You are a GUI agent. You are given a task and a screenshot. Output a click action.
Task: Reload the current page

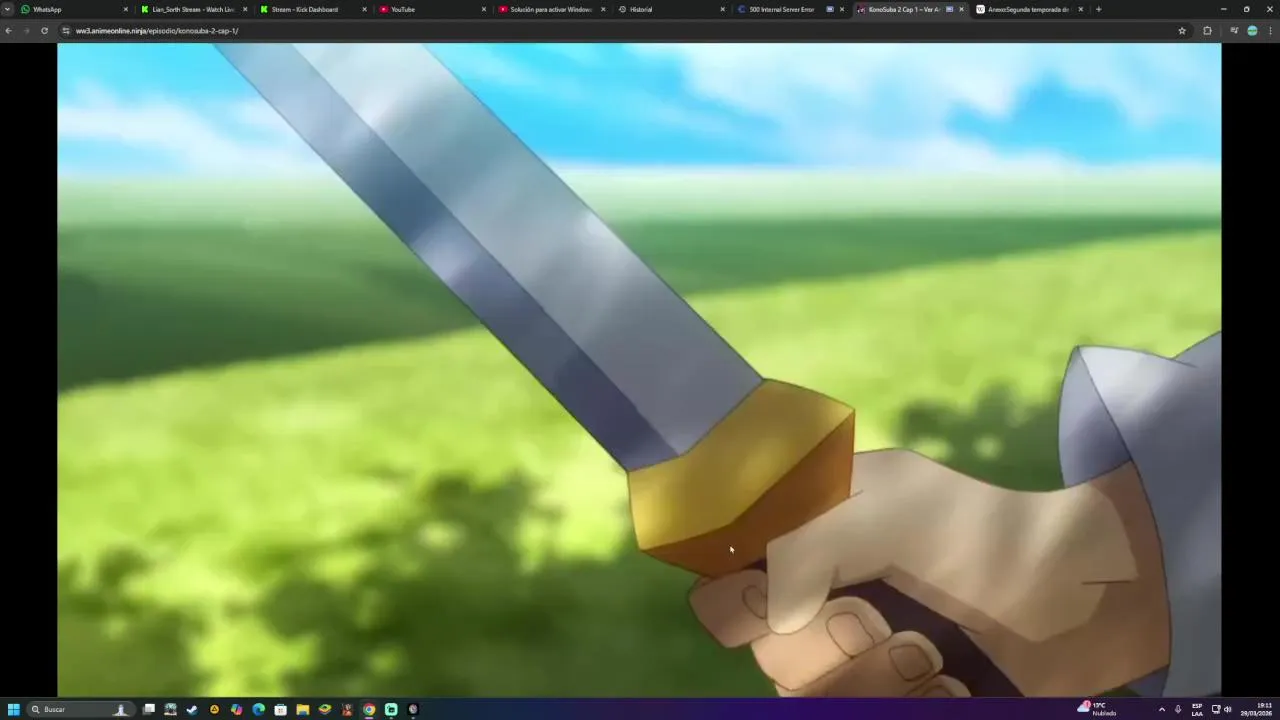click(x=44, y=31)
